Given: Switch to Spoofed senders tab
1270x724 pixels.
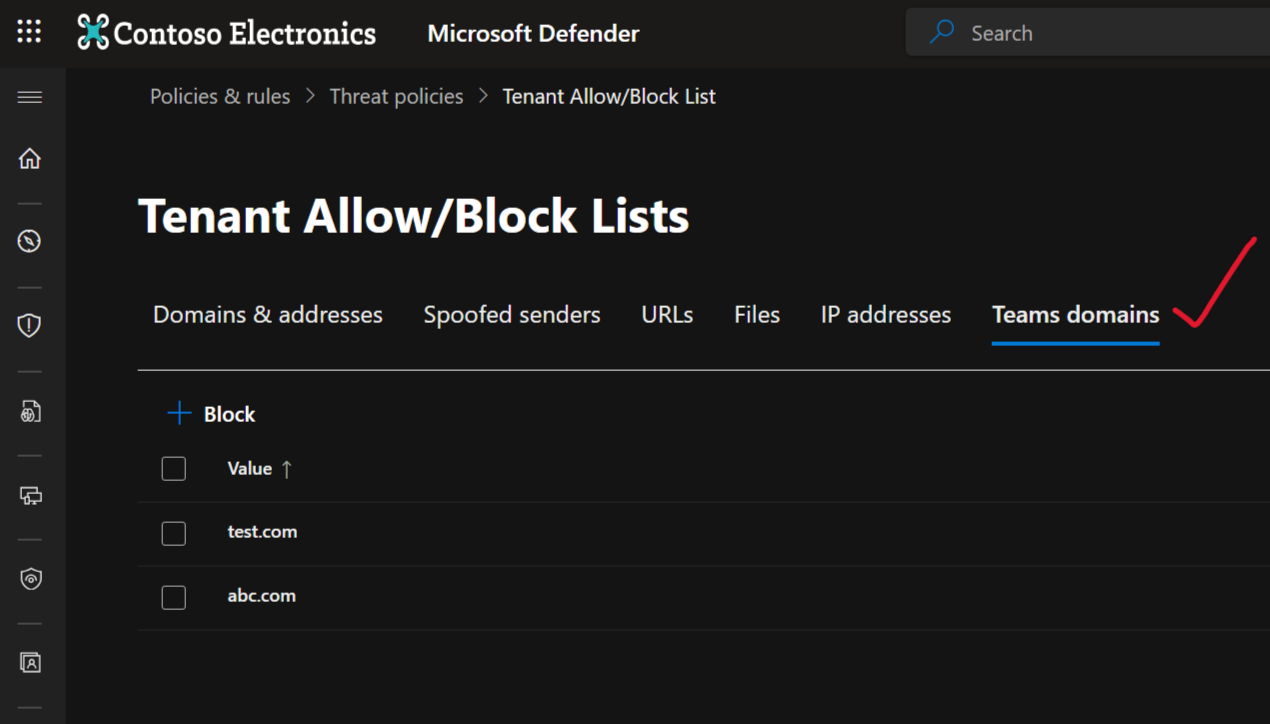Looking at the screenshot, I should pyautogui.click(x=512, y=314).
